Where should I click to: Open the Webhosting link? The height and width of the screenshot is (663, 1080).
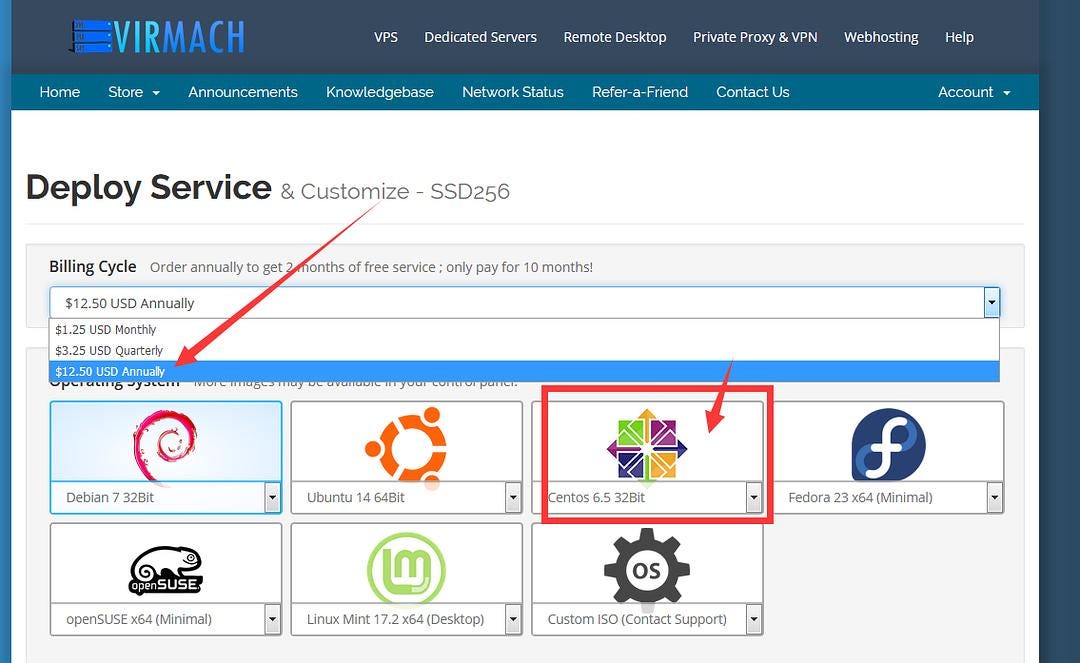click(x=881, y=36)
